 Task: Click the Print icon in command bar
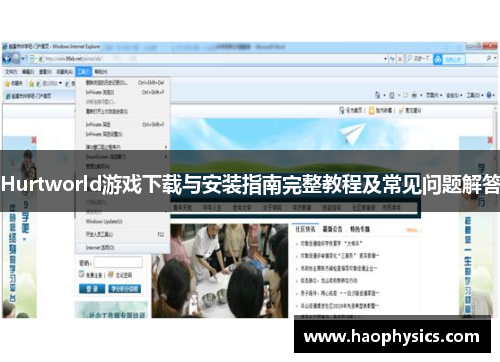414,95
